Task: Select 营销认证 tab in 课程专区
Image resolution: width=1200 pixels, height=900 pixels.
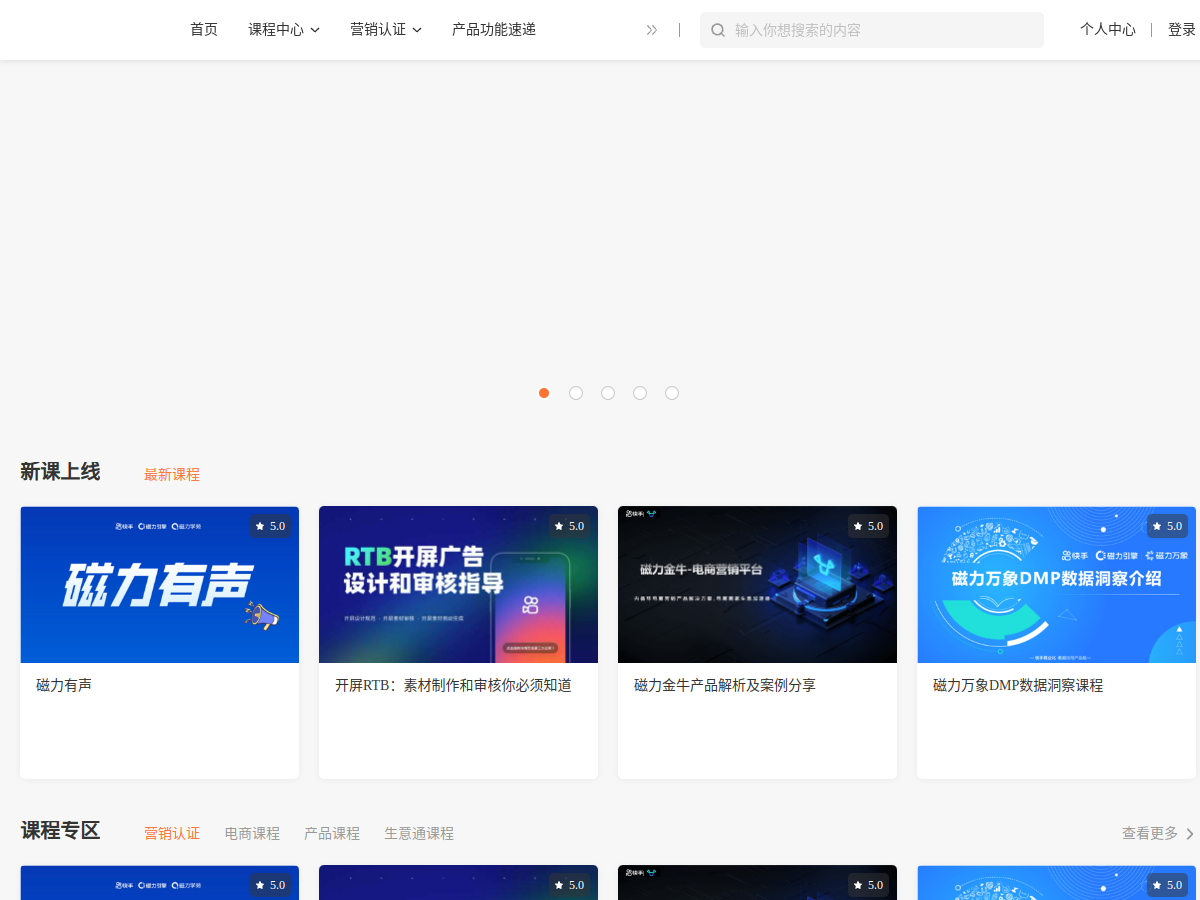Action: pyautogui.click(x=172, y=833)
